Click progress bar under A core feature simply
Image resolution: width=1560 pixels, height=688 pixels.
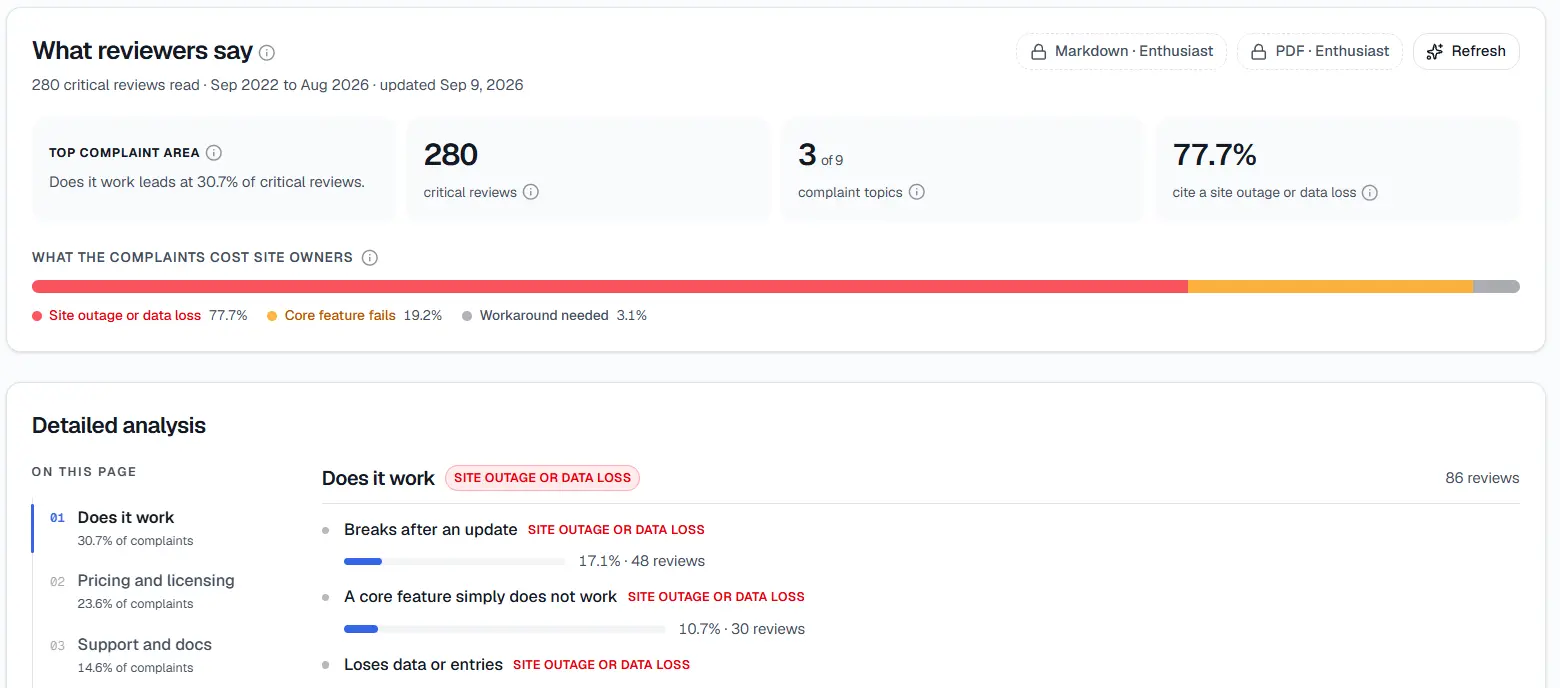(x=505, y=629)
